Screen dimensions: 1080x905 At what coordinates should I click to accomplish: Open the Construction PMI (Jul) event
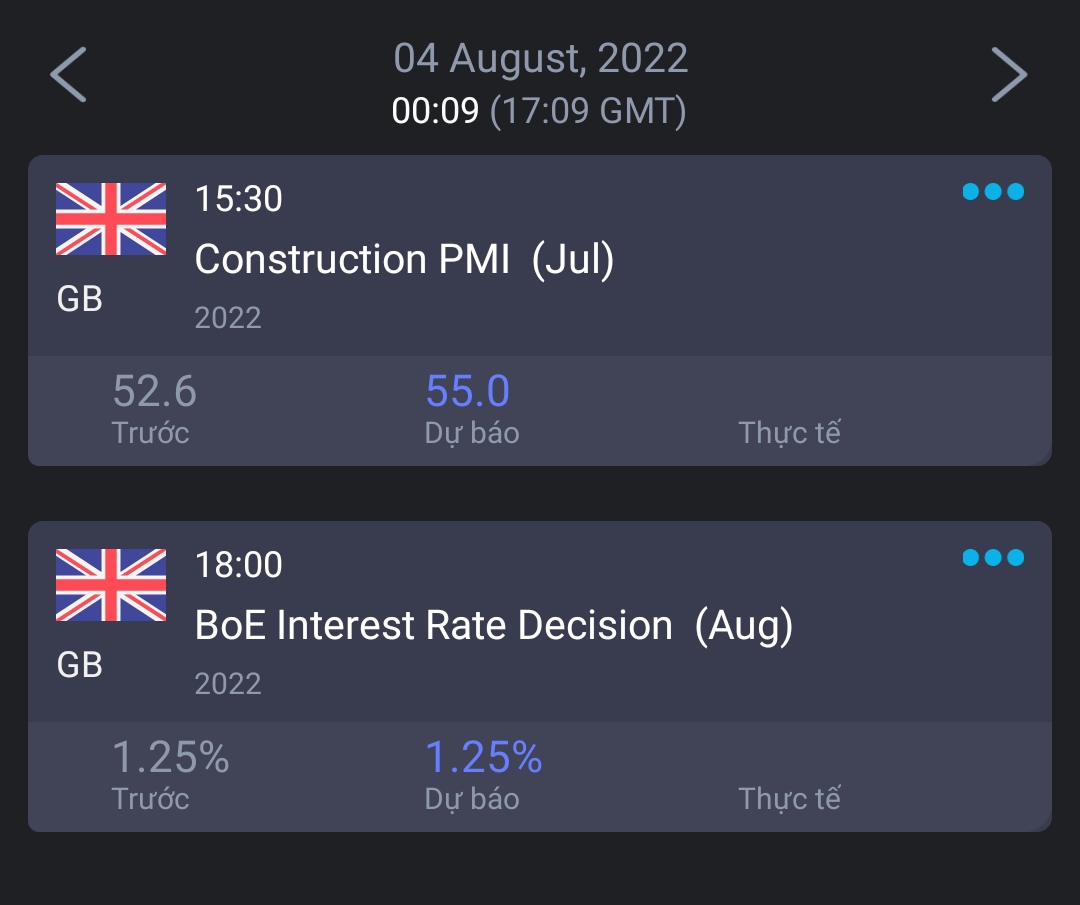click(x=404, y=260)
